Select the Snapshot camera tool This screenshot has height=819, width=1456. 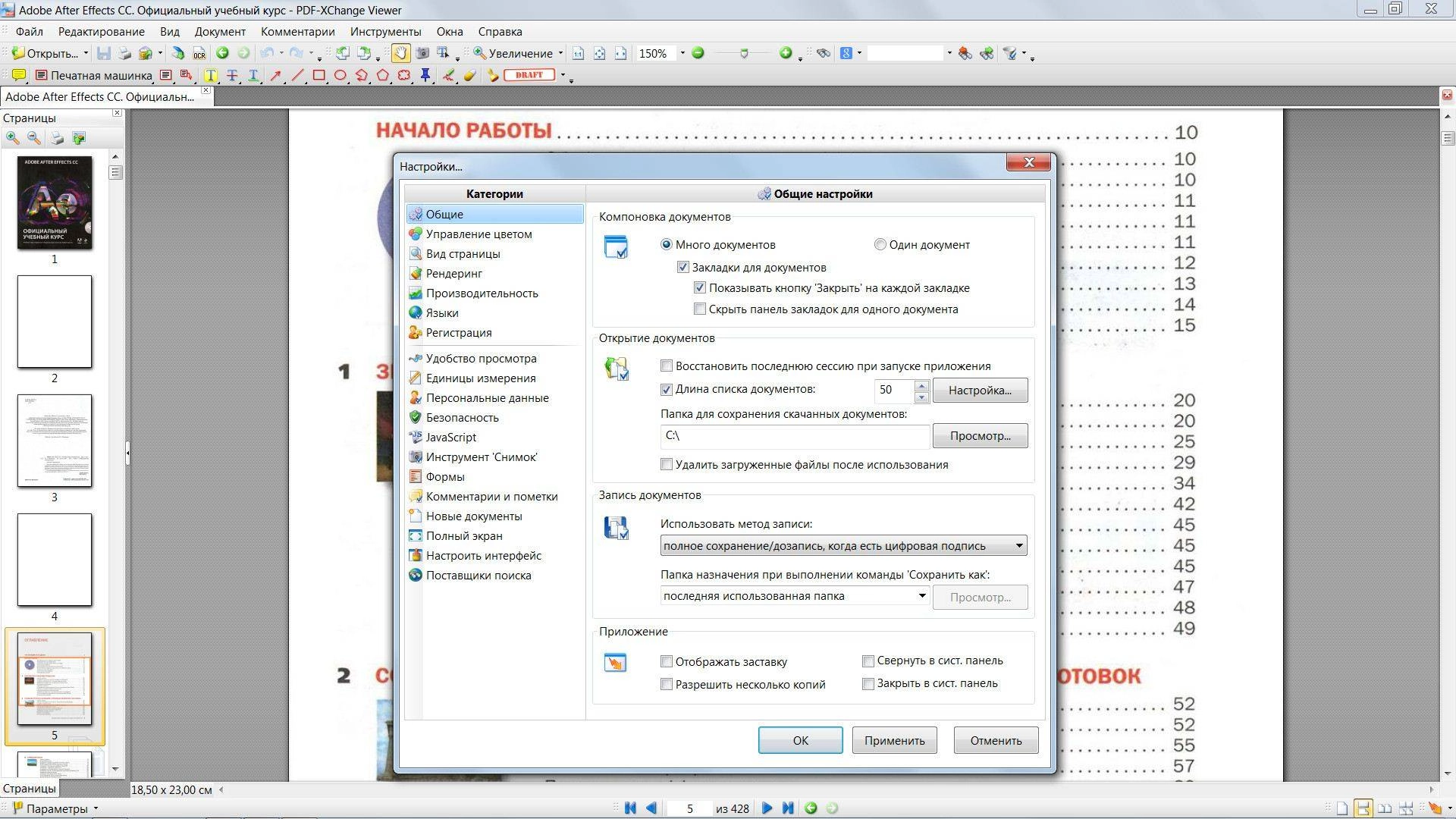tap(422, 53)
